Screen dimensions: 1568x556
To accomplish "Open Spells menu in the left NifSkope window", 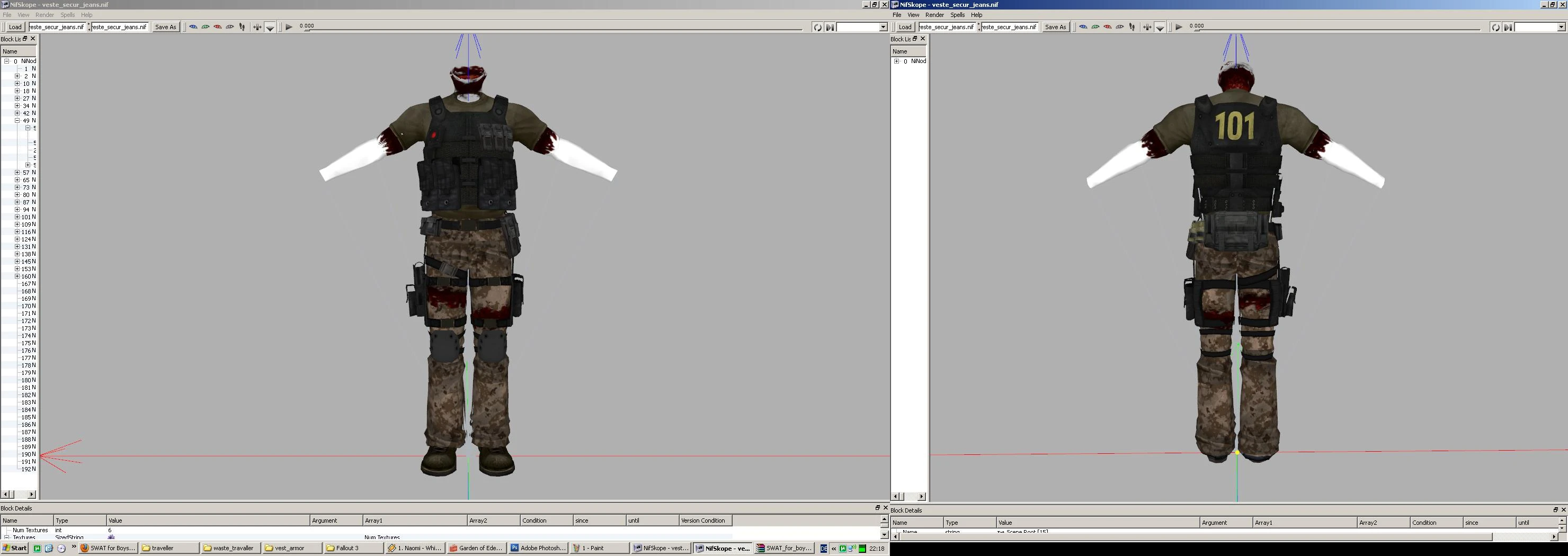I will [x=68, y=15].
